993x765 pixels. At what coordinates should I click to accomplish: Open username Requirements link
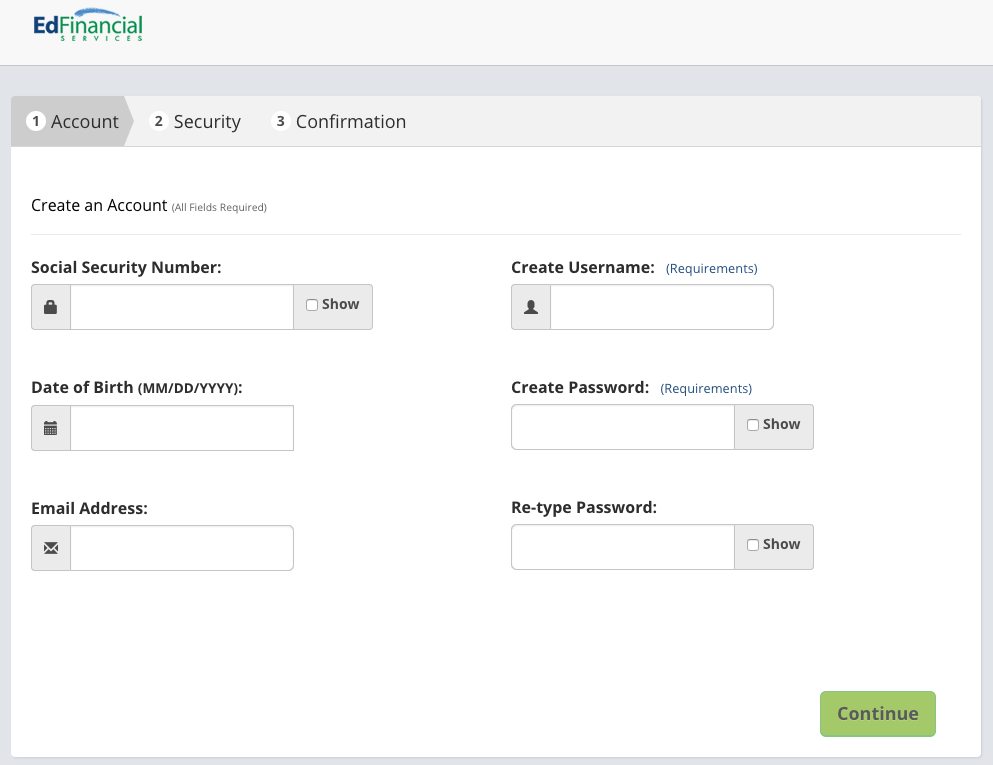tap(711, 269)
